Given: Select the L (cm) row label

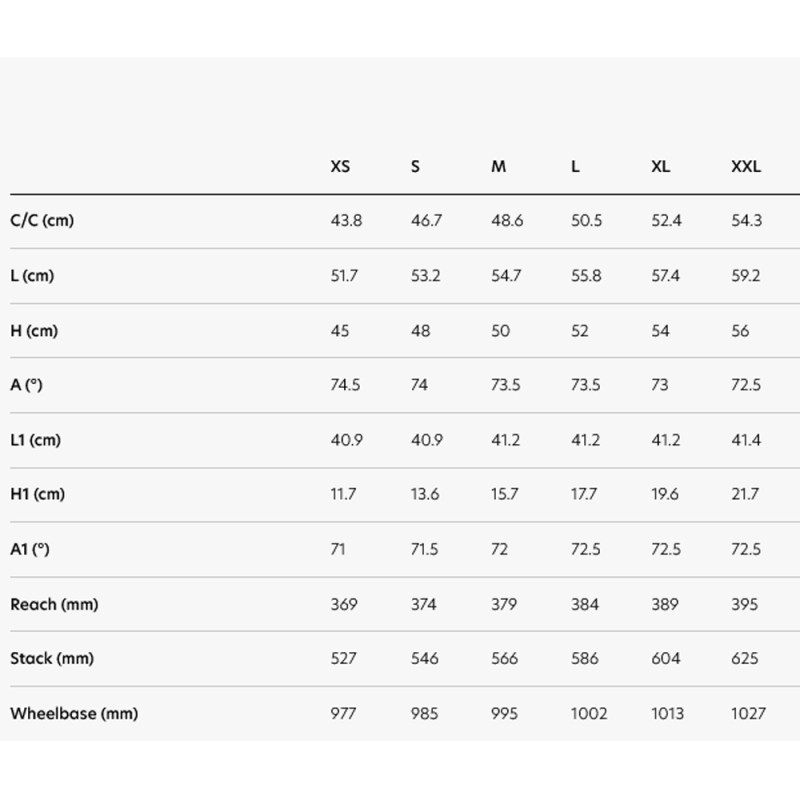Looking at the screenshot, I should pos(32,276).
